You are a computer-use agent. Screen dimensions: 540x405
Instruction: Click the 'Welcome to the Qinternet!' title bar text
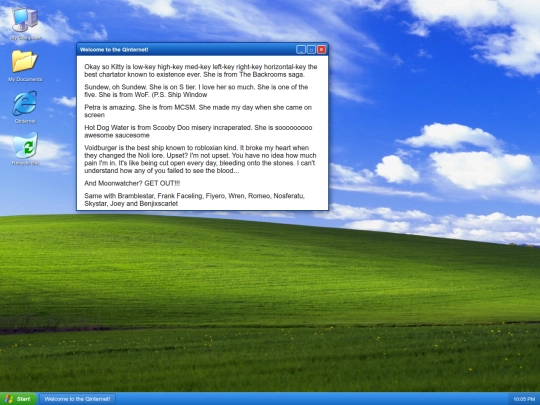click(114, 50)
